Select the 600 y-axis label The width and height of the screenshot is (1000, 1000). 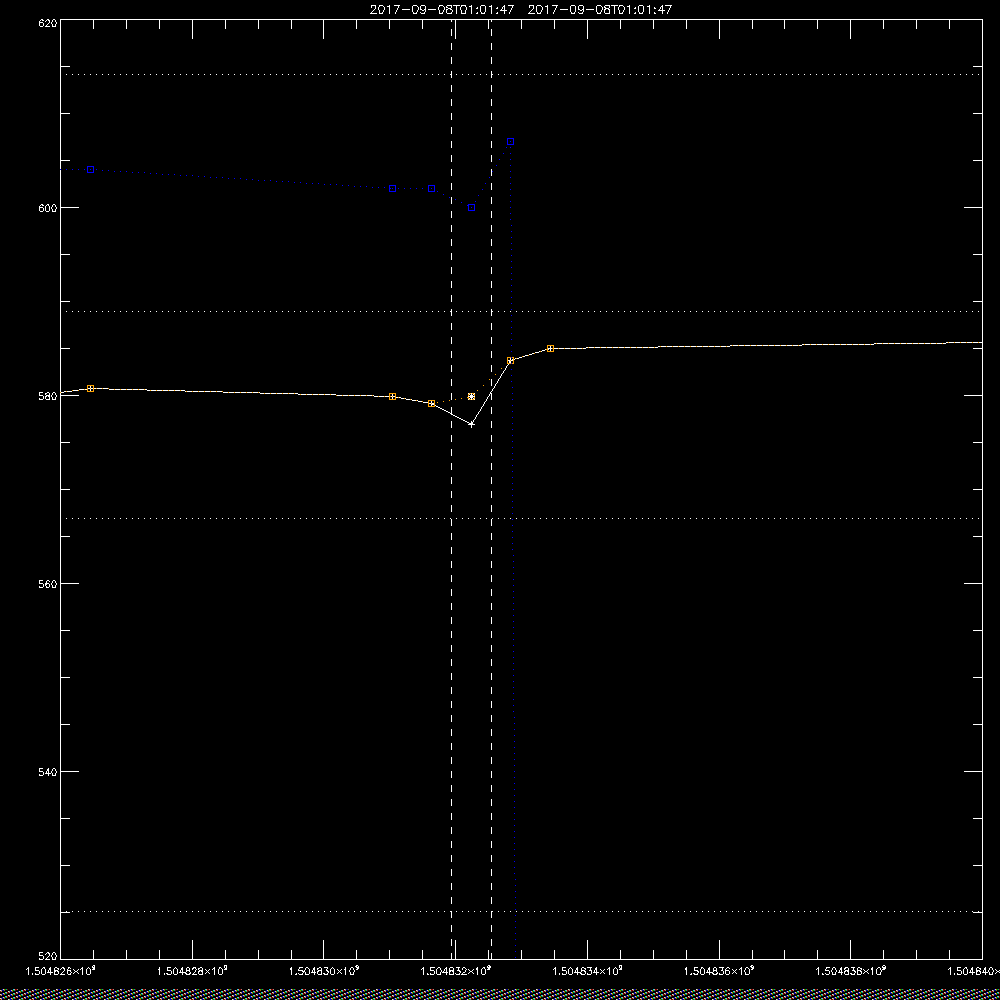[x=48, y=207]
